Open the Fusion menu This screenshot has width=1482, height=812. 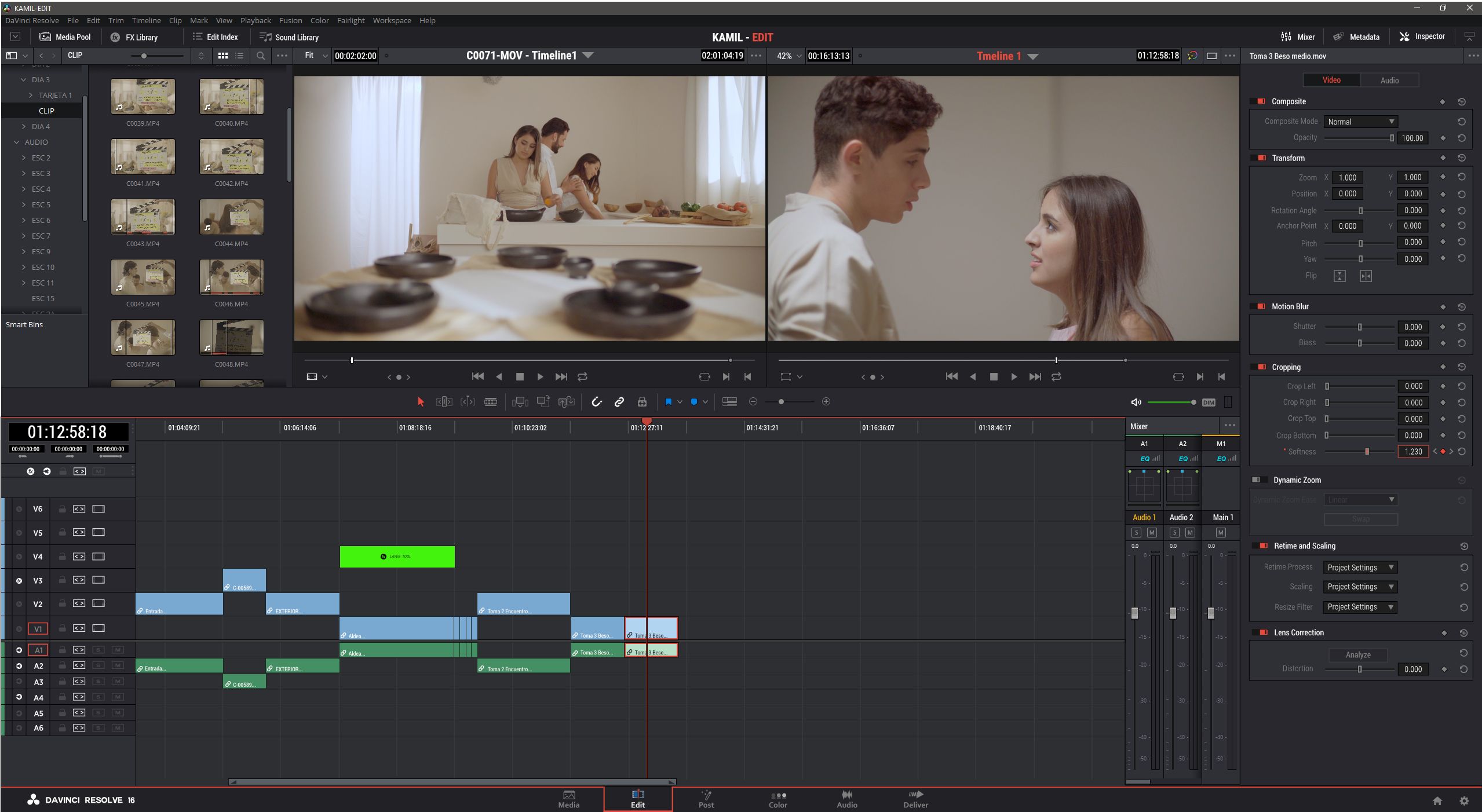pos(290,20)
